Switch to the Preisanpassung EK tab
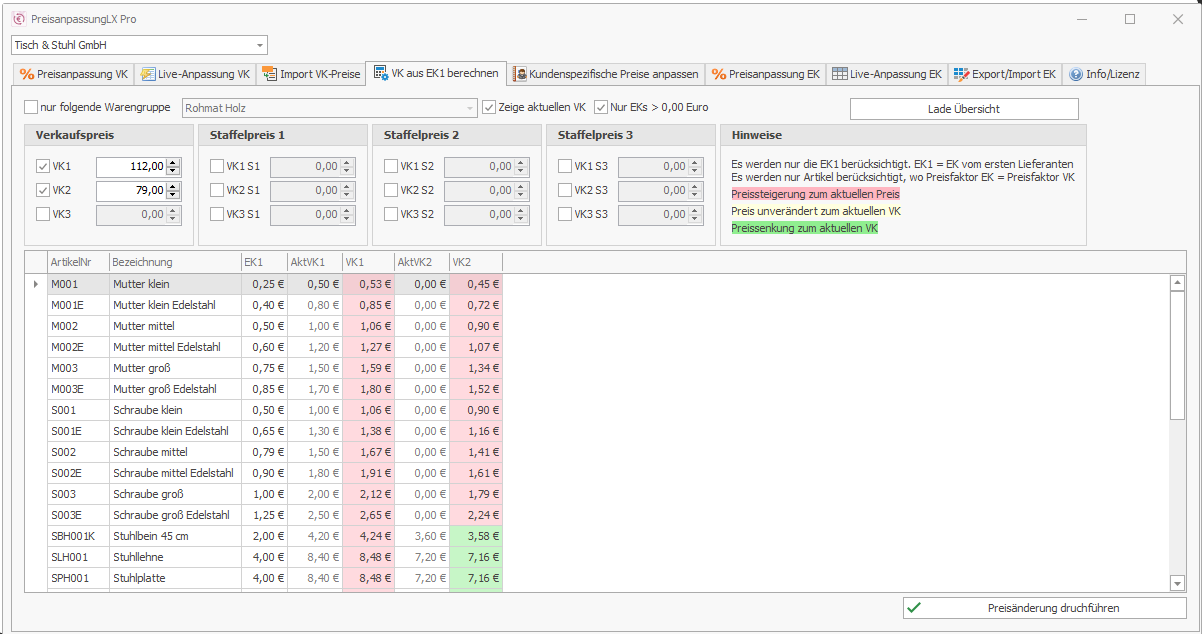Viewport: 1202px width, 634px height. click(x=766, y=74)
